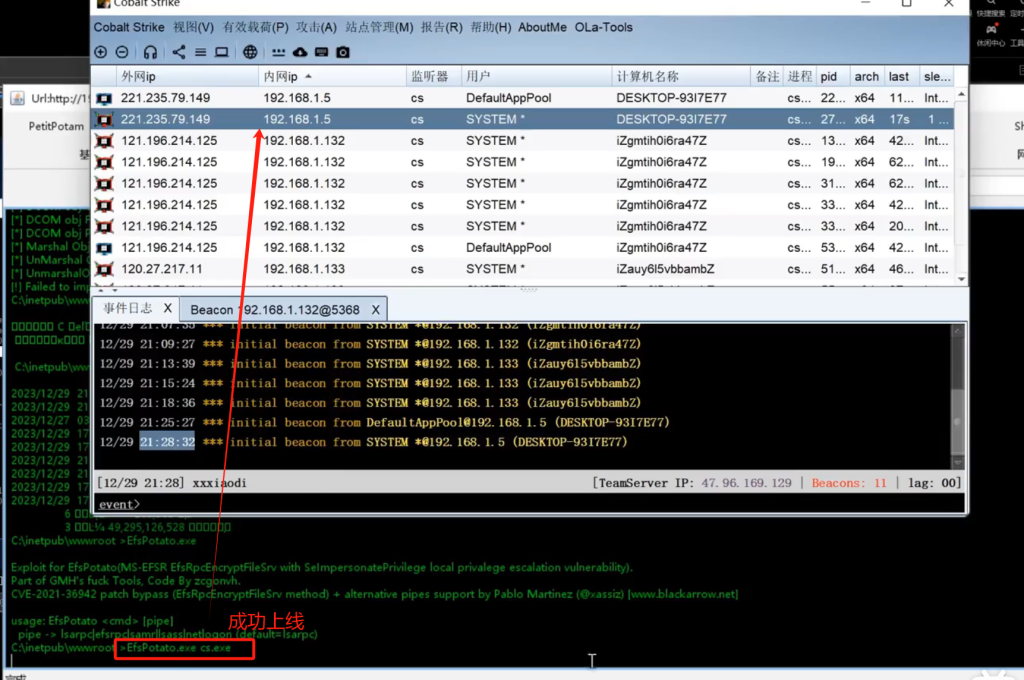Sort by the pid column header
Image resolution: width=1024 pixels, height=680 pixels.
[833, 76]
